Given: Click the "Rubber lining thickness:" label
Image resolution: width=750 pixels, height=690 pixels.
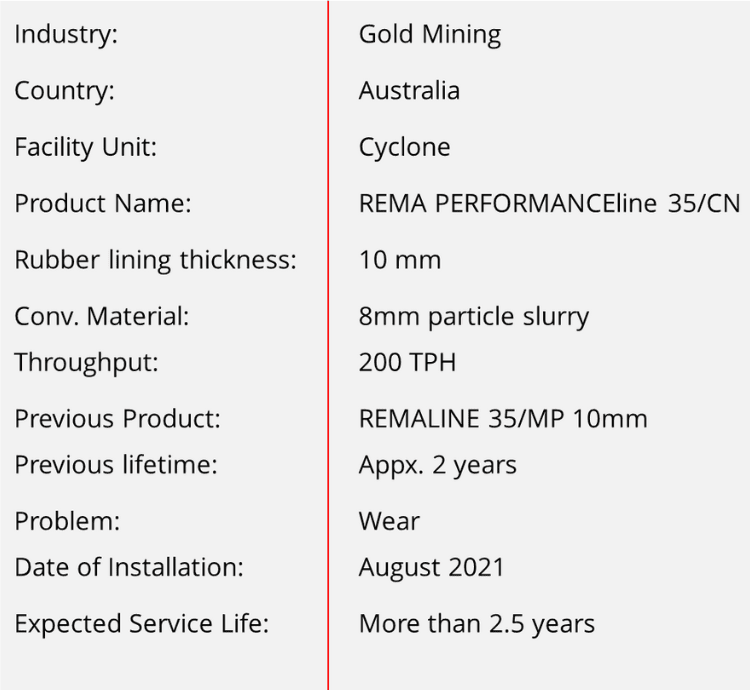Looking at the screenshot, I should pos(156,260).
